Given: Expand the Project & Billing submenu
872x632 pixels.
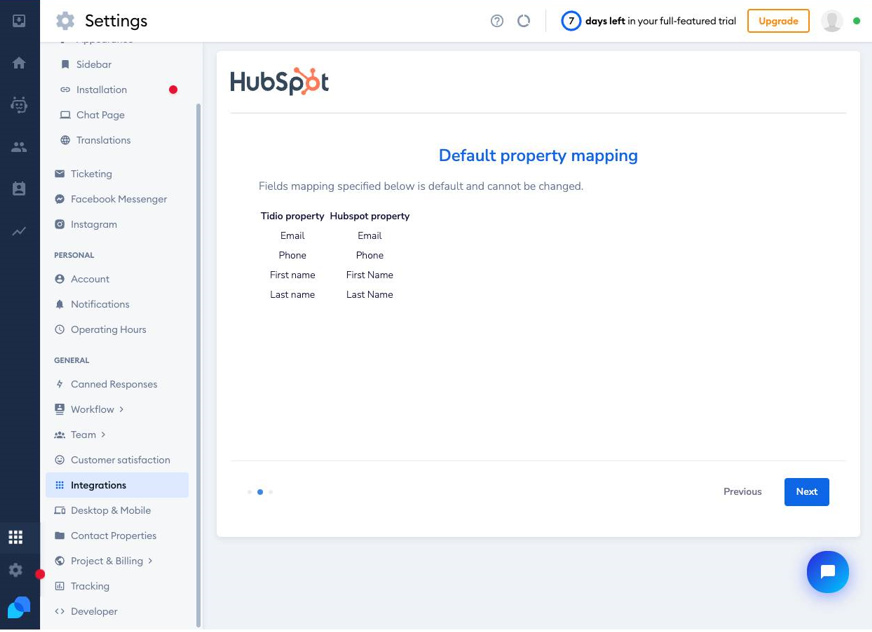Looking at the screenshot, I should coord(106,561).
